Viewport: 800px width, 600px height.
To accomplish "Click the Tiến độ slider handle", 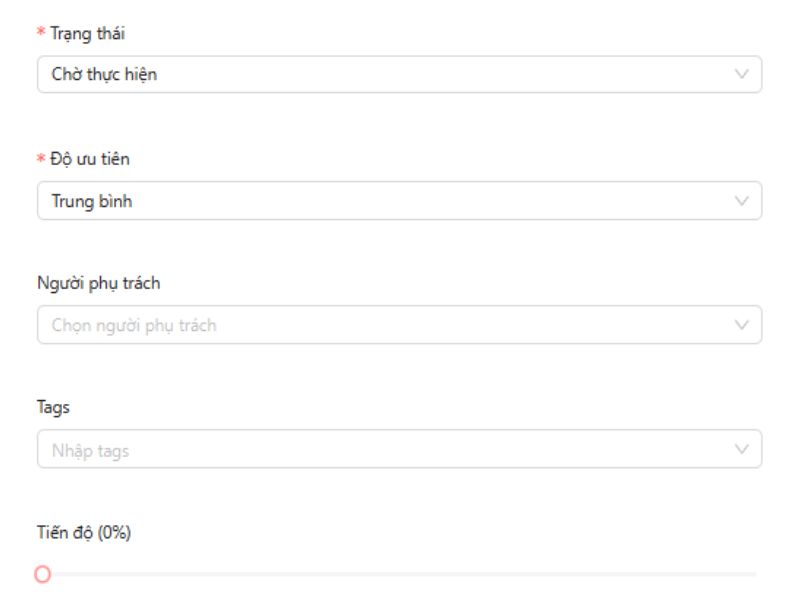I will click(x=42, y=574).
